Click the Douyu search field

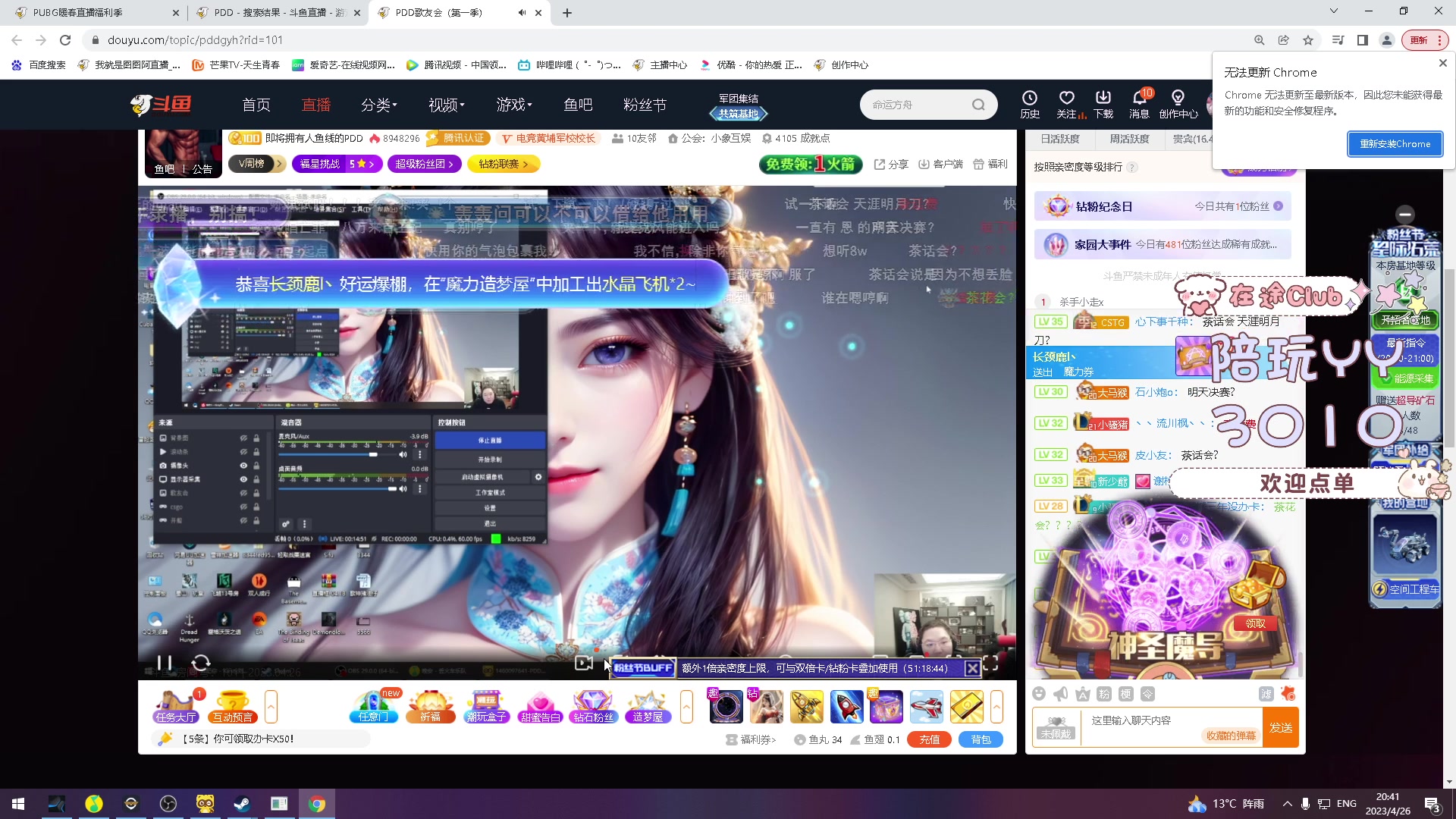(921, 105)
